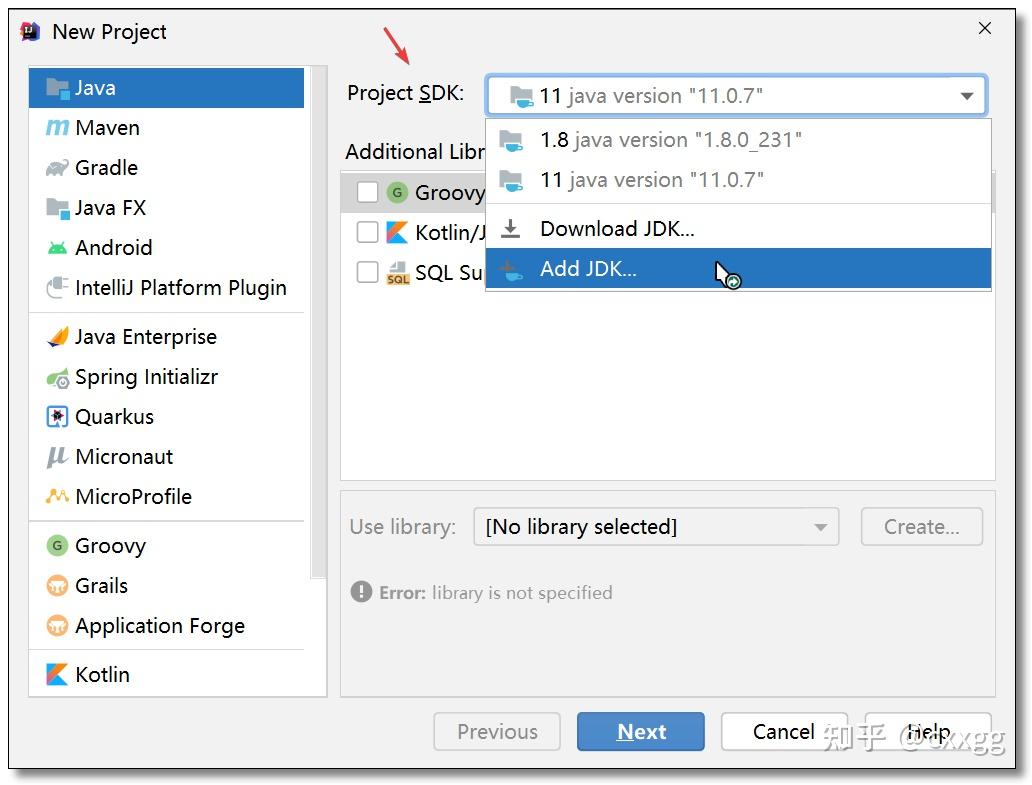Select the Java FX project type
This screenshot has height=785, width=1032.
(58, 208)
